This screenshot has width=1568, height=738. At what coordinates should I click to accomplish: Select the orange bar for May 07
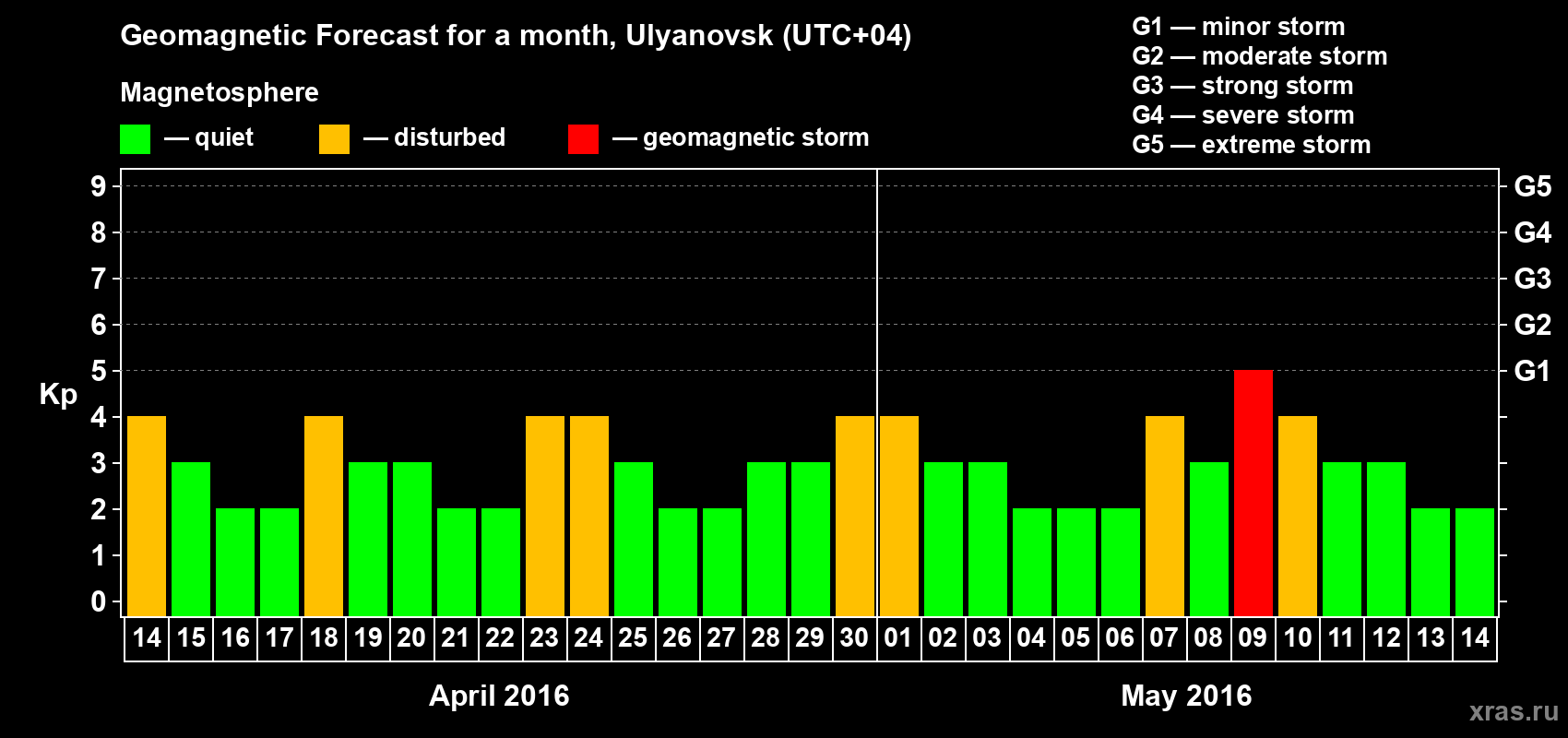coord(1165,516)
